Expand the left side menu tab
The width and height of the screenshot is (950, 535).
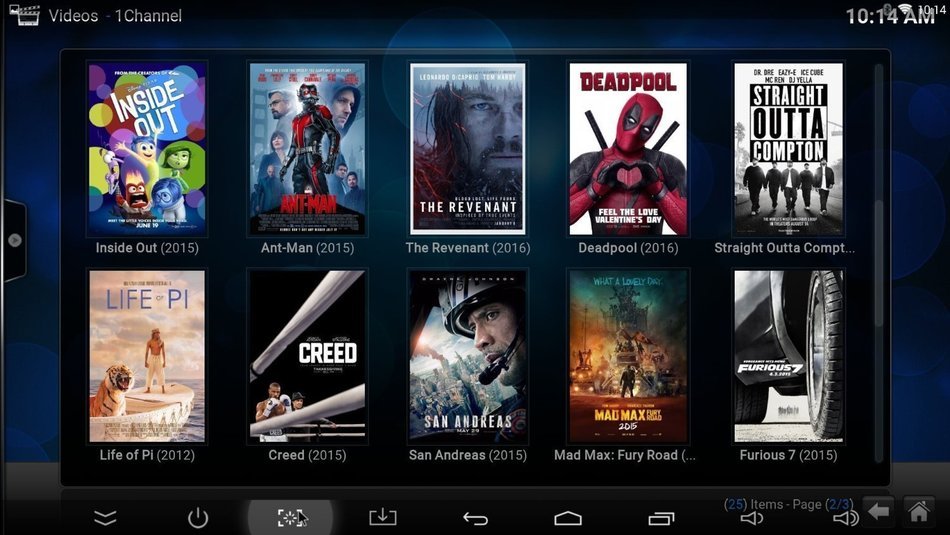tap(15, 240)
